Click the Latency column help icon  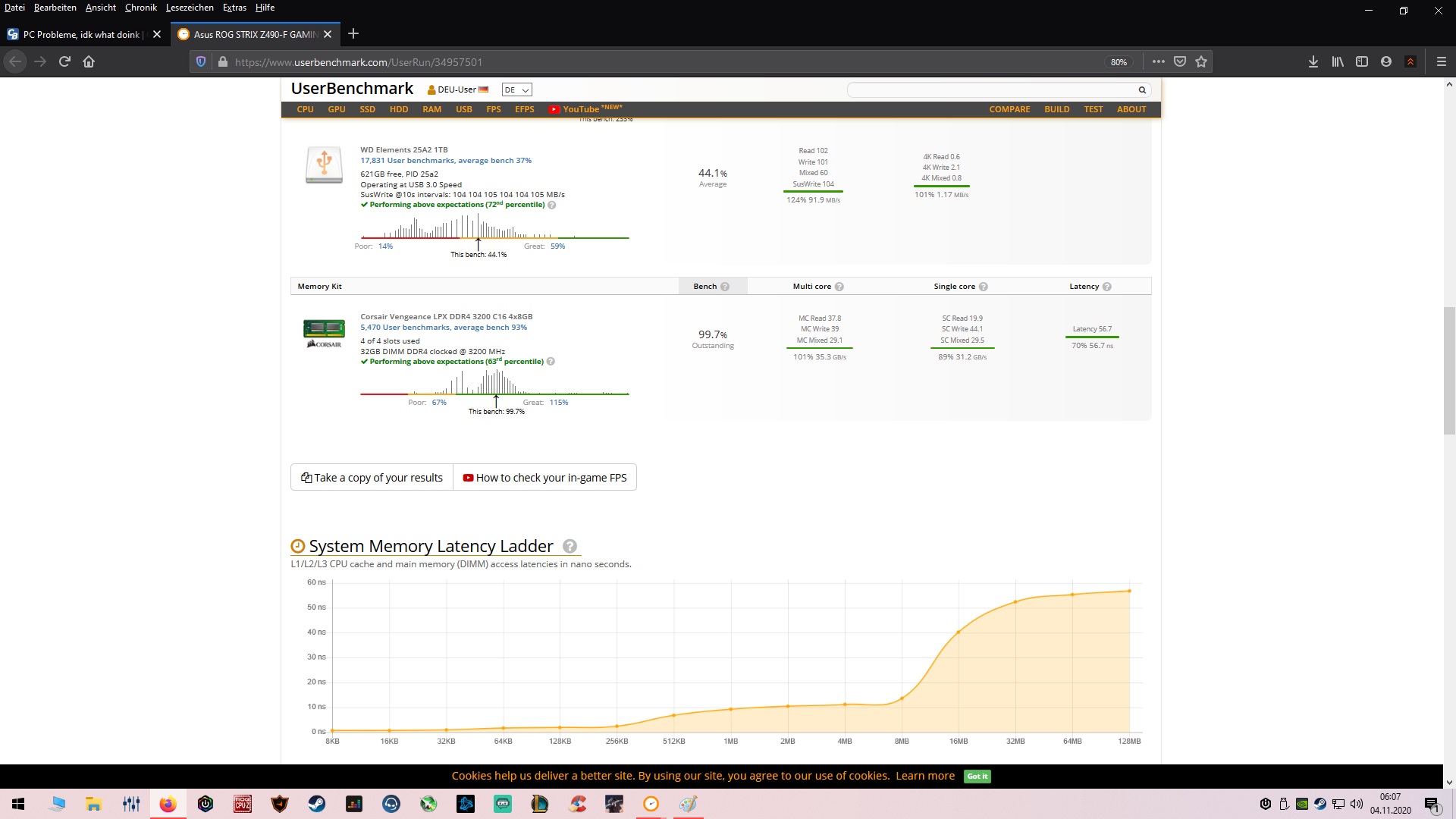[1107, 287]
